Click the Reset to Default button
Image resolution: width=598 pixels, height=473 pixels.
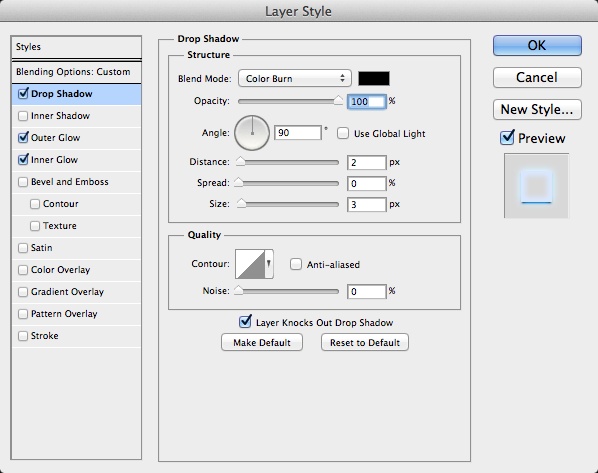[x=365, y=343]
